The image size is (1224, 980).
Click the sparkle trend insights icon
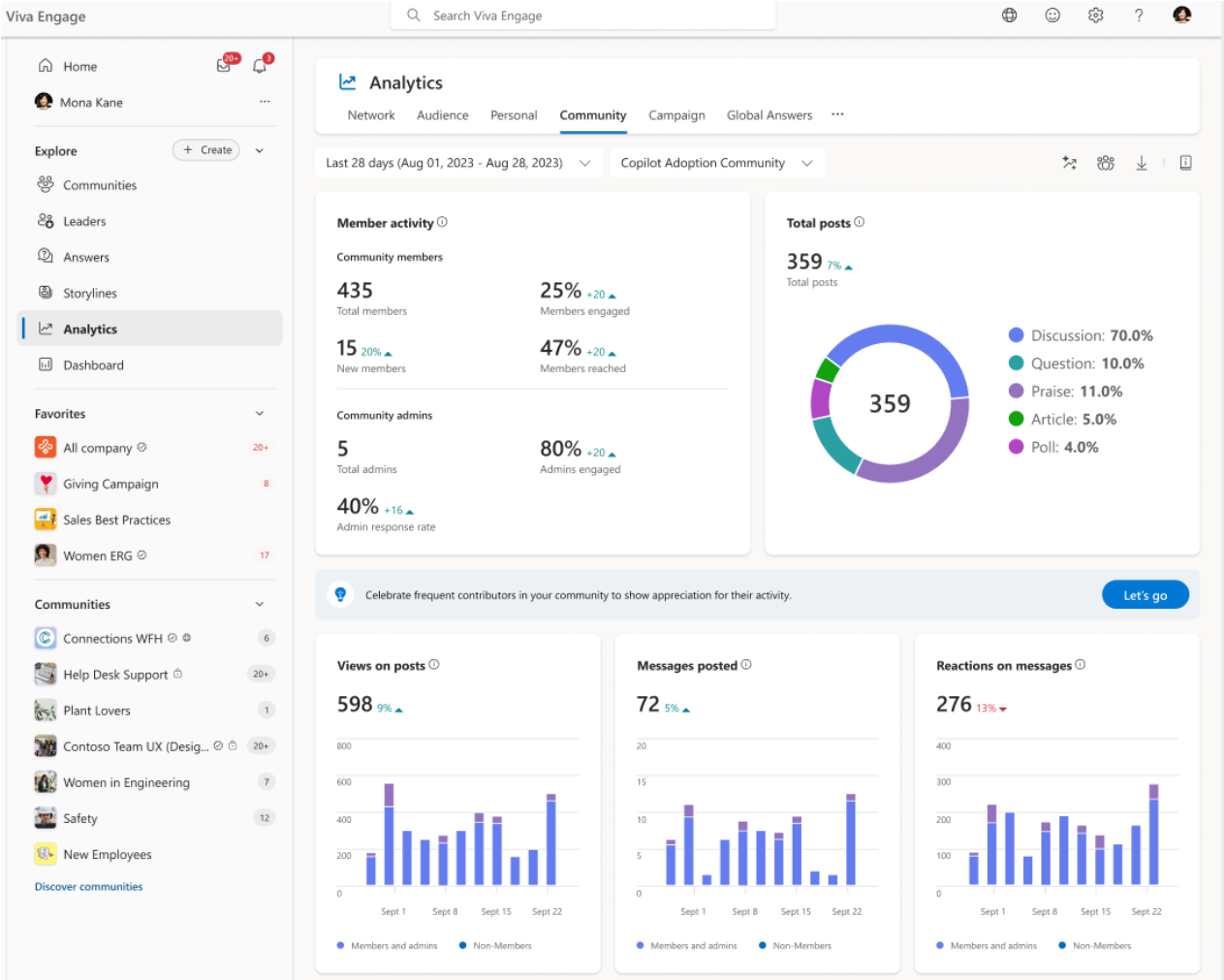pos(1069,163)
